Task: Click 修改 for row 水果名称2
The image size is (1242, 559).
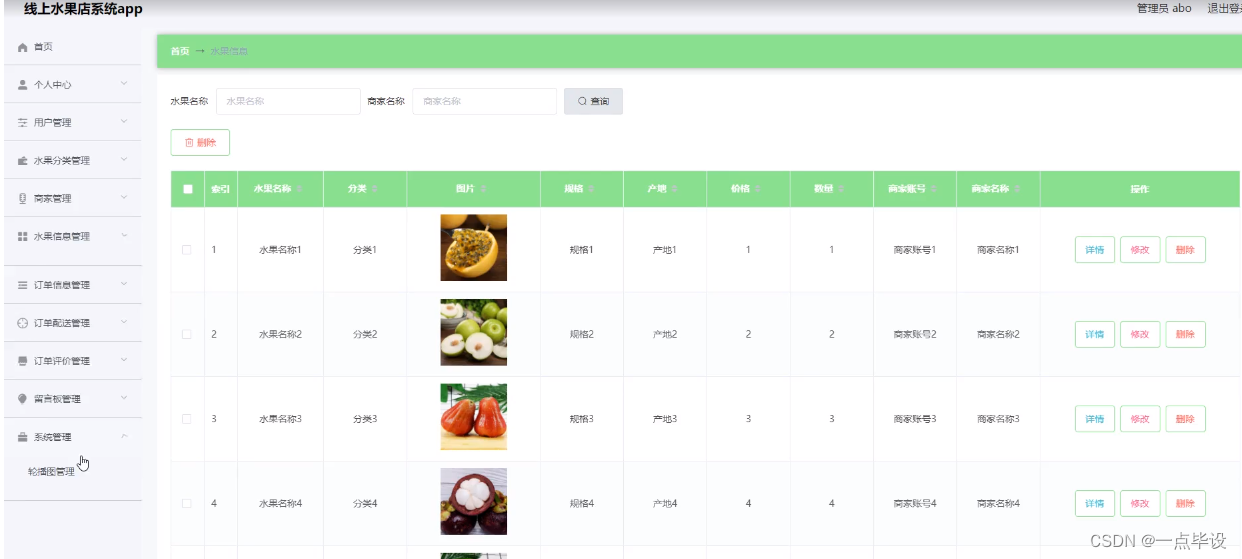Action: point(1140,334)
